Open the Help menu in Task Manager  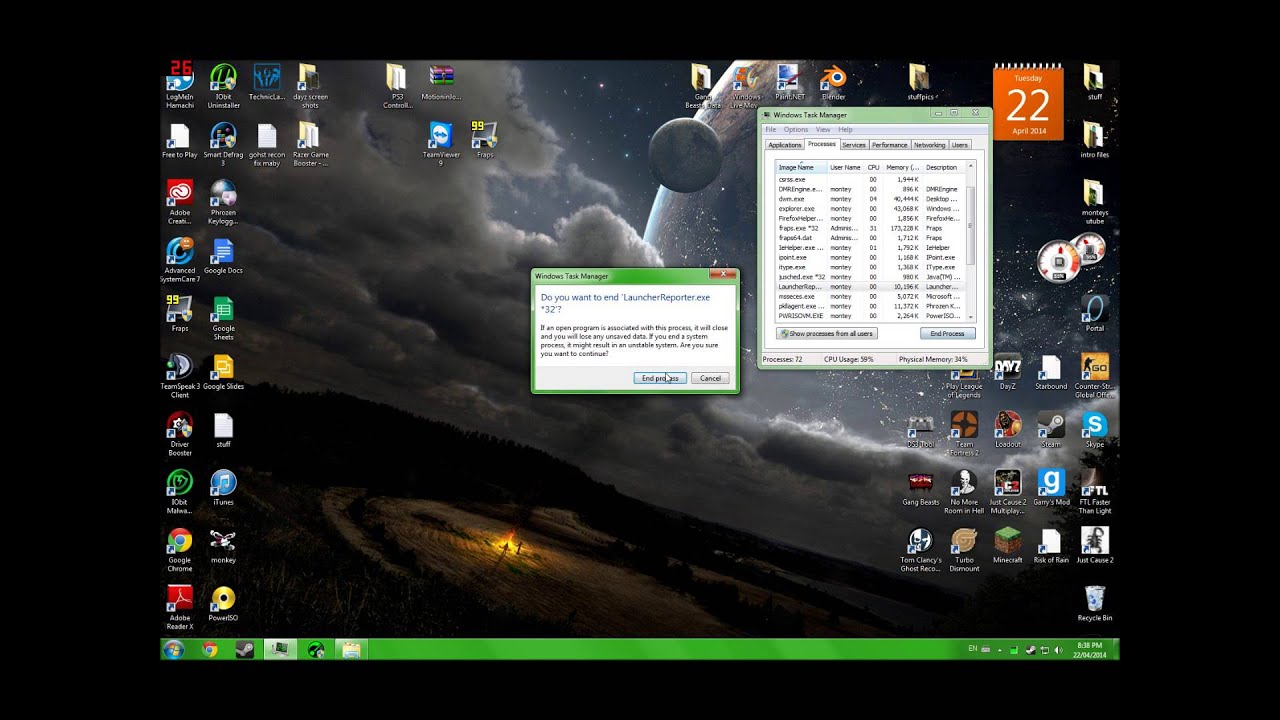pos(846,129)
